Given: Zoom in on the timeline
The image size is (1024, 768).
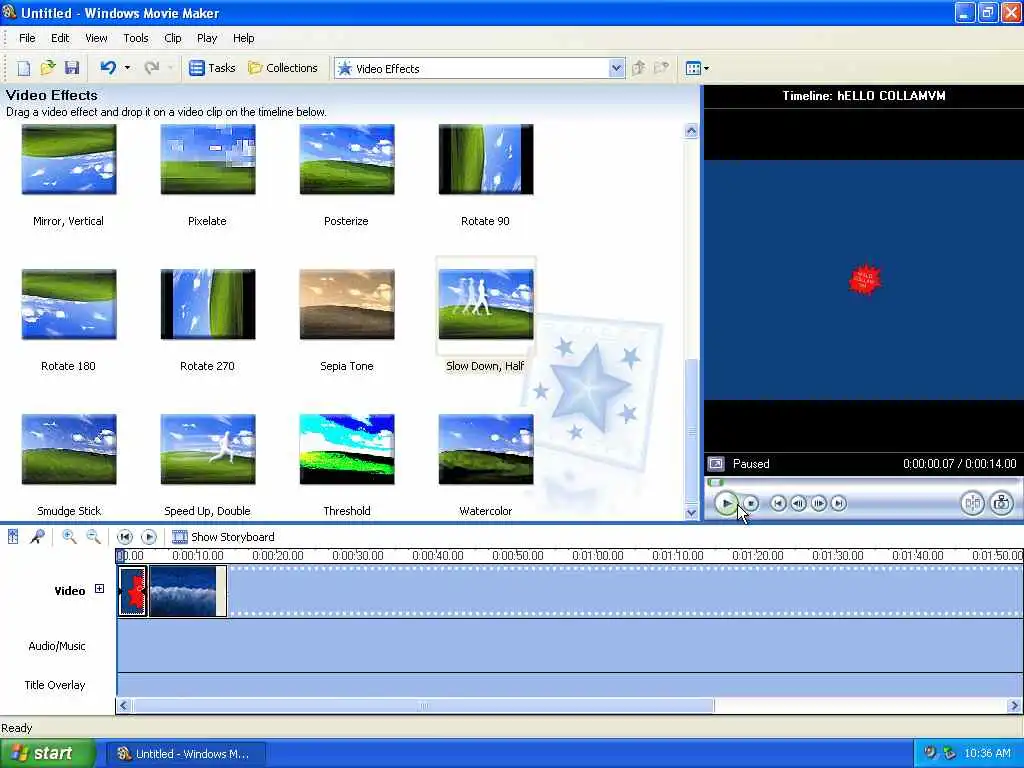Looking at the screenshot, I should coord(69,537).
